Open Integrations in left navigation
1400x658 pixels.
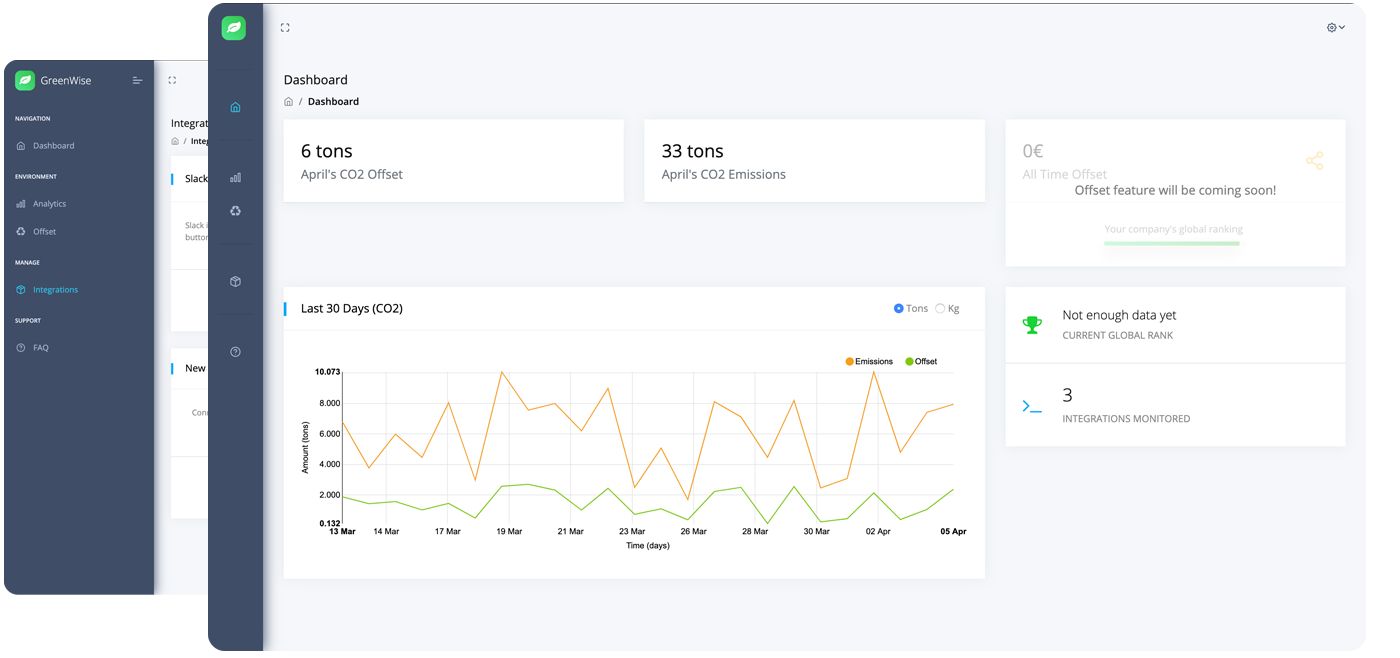[55, 290]
